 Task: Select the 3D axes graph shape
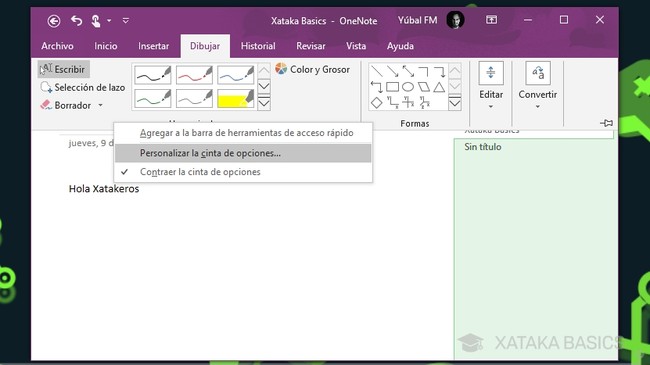(424, 102)
